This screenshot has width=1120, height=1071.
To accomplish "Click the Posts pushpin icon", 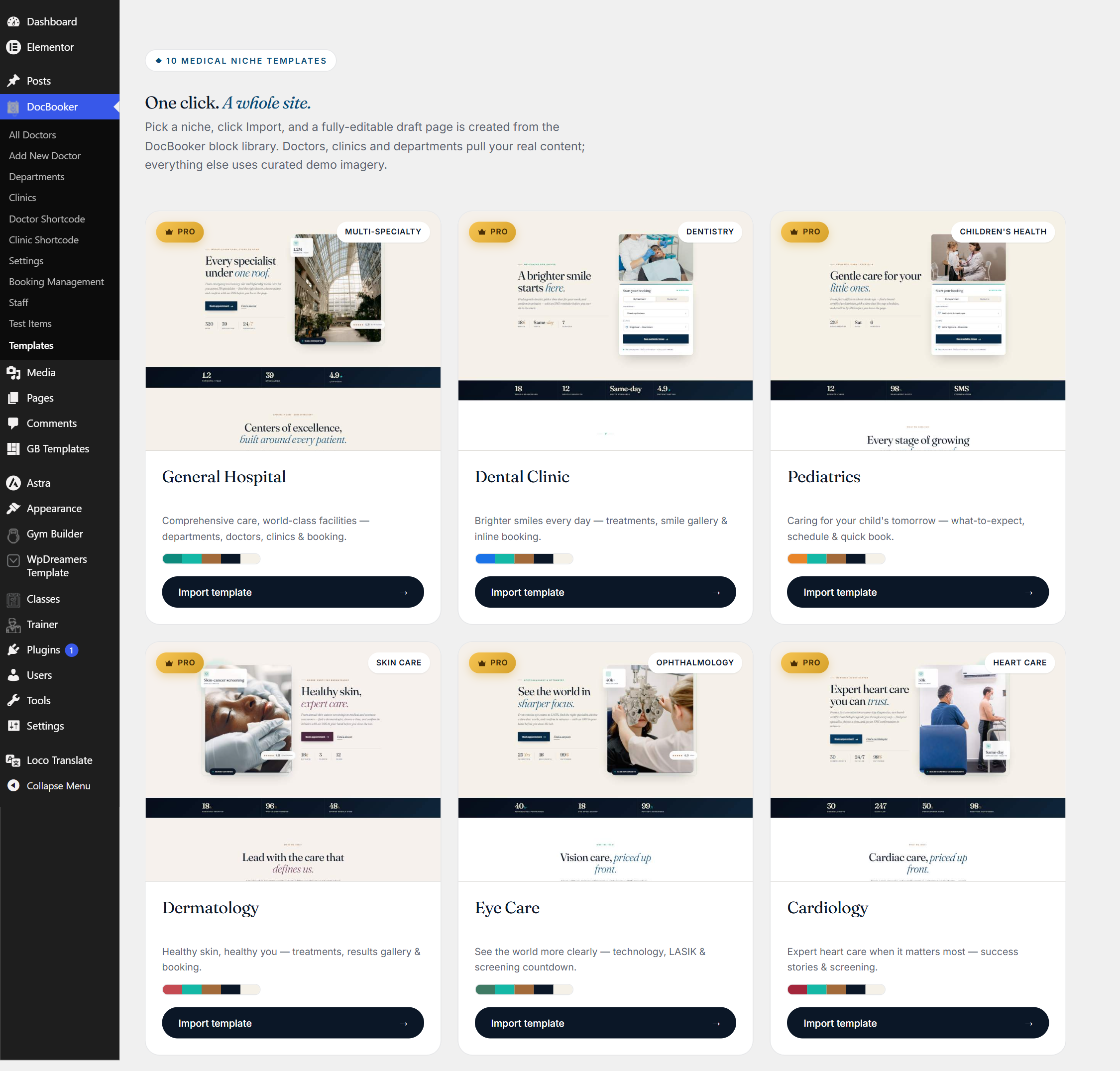I will click(13, 81).
